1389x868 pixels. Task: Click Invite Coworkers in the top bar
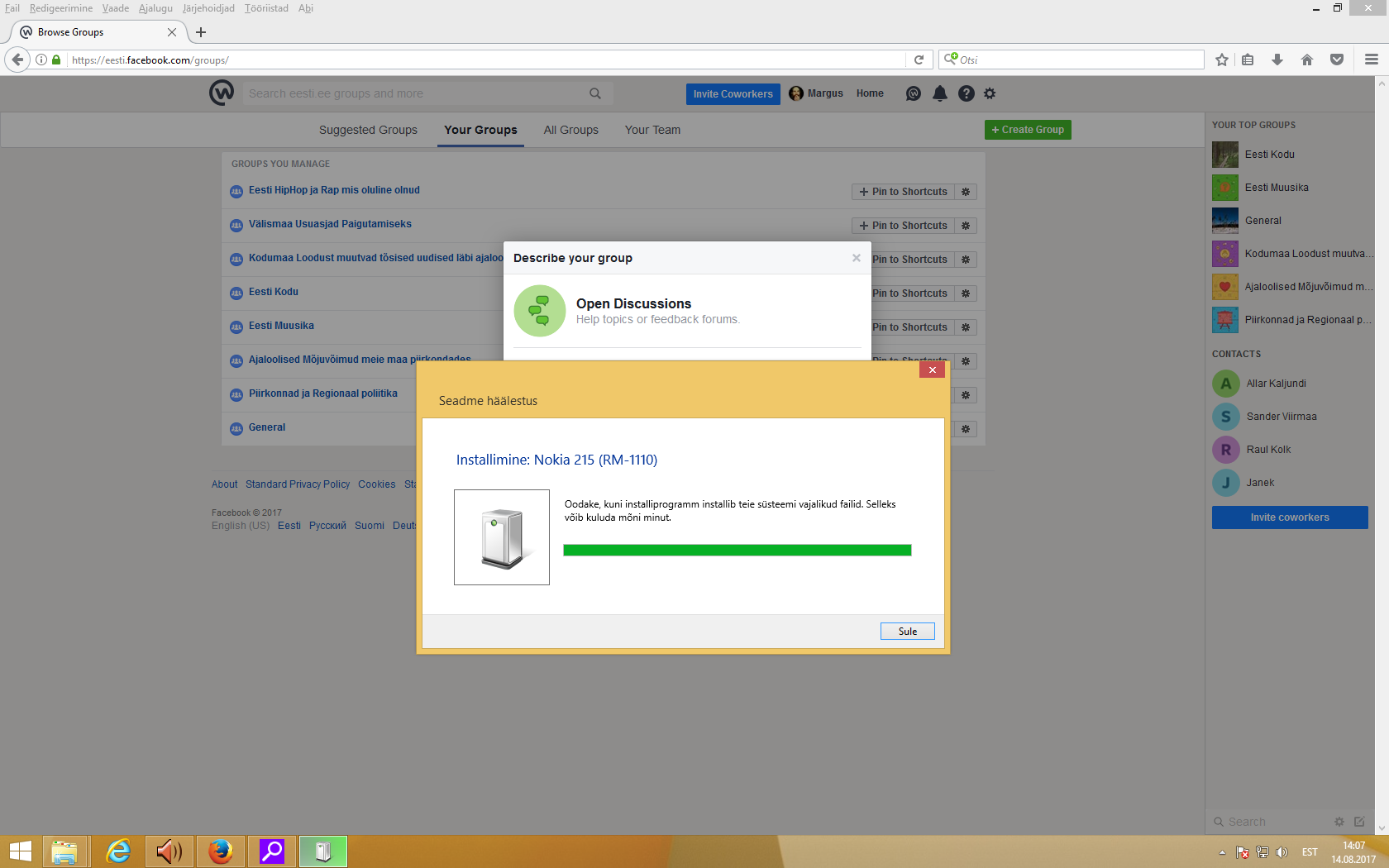[x=733, y=94]
